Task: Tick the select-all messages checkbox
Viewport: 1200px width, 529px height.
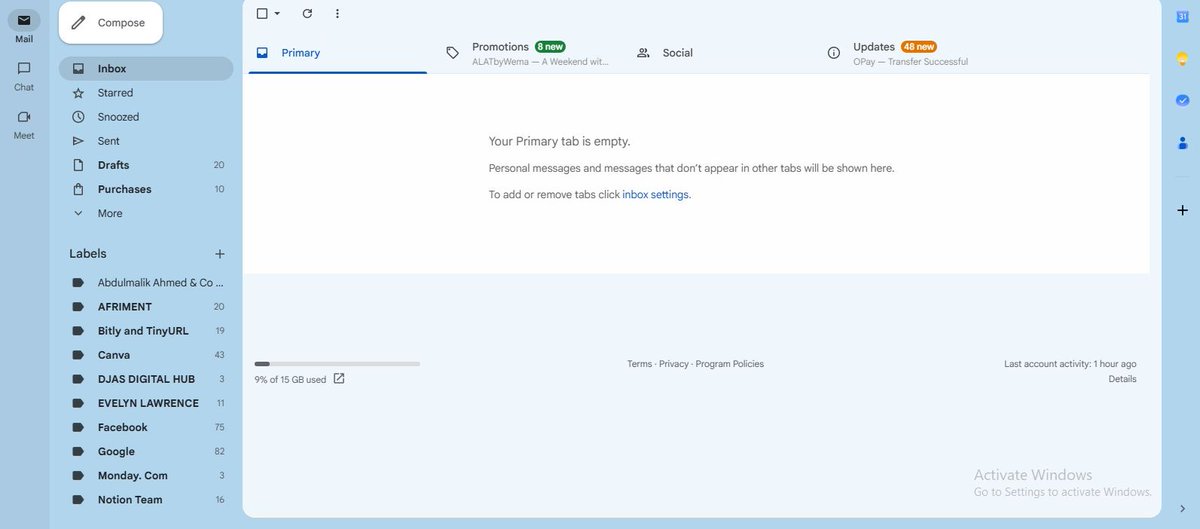Action: tap(262, 13)
